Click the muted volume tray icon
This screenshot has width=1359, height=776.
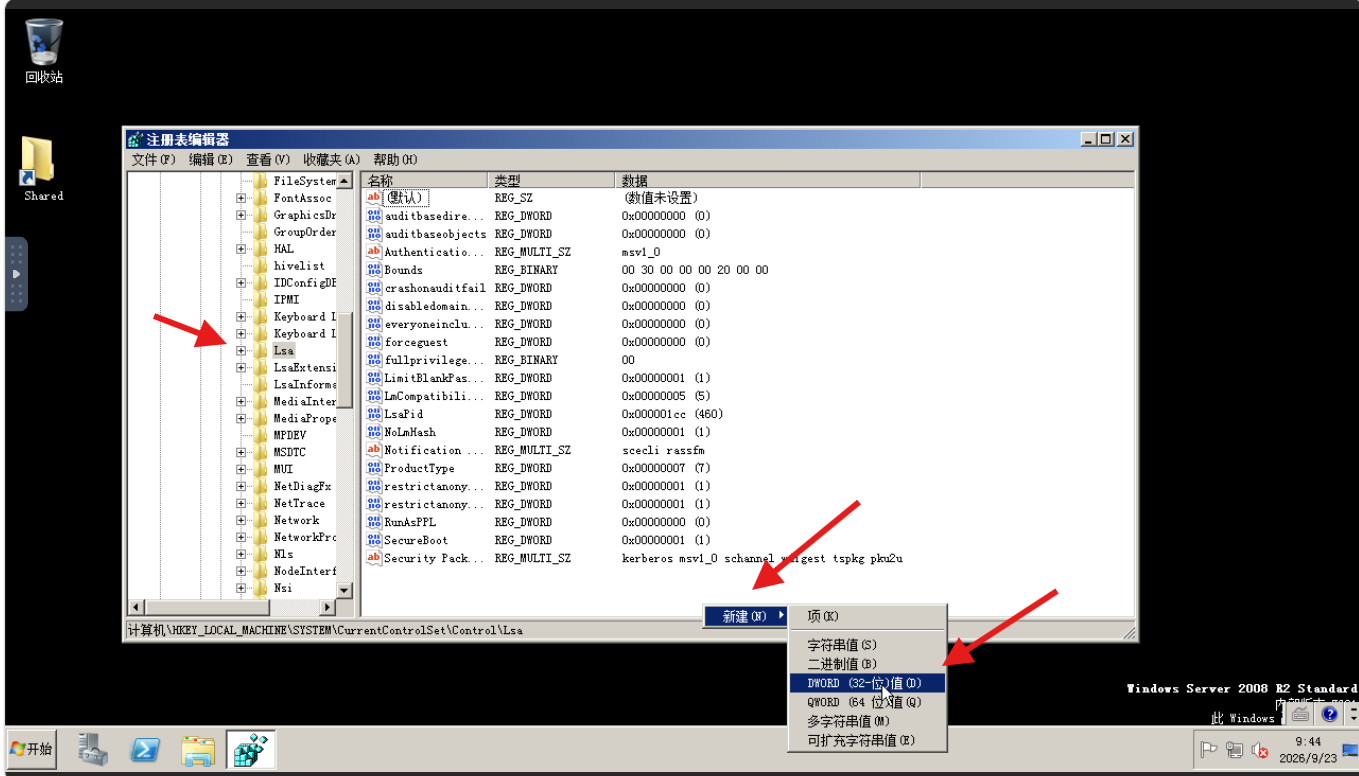click(x=1260, y=750)
